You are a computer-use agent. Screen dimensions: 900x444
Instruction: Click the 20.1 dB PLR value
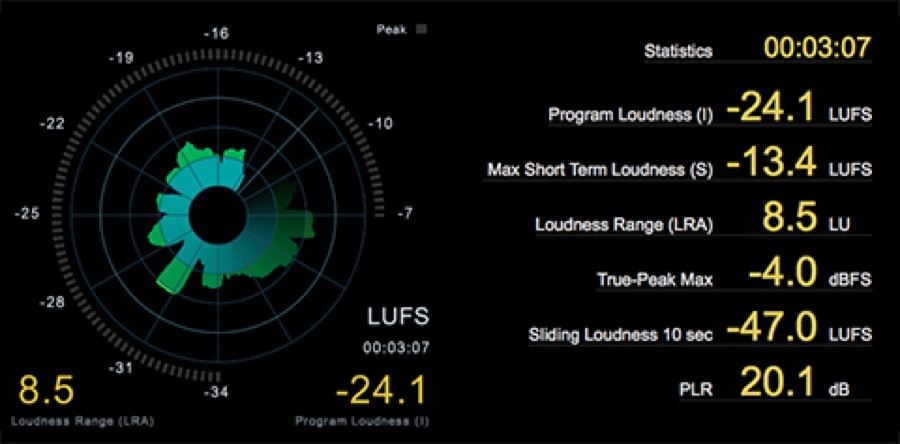click(x=778, y=381)
